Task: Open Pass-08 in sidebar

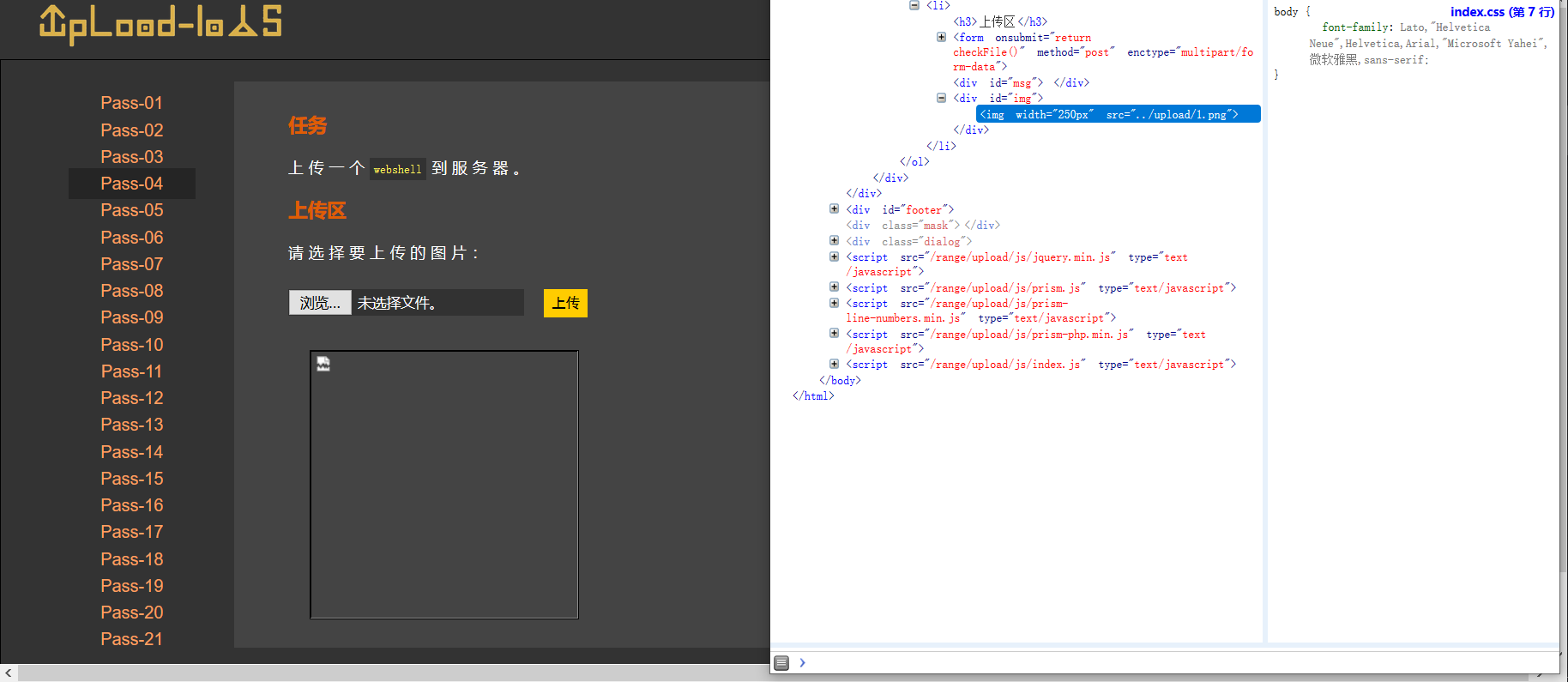Action: coord(132,291)
